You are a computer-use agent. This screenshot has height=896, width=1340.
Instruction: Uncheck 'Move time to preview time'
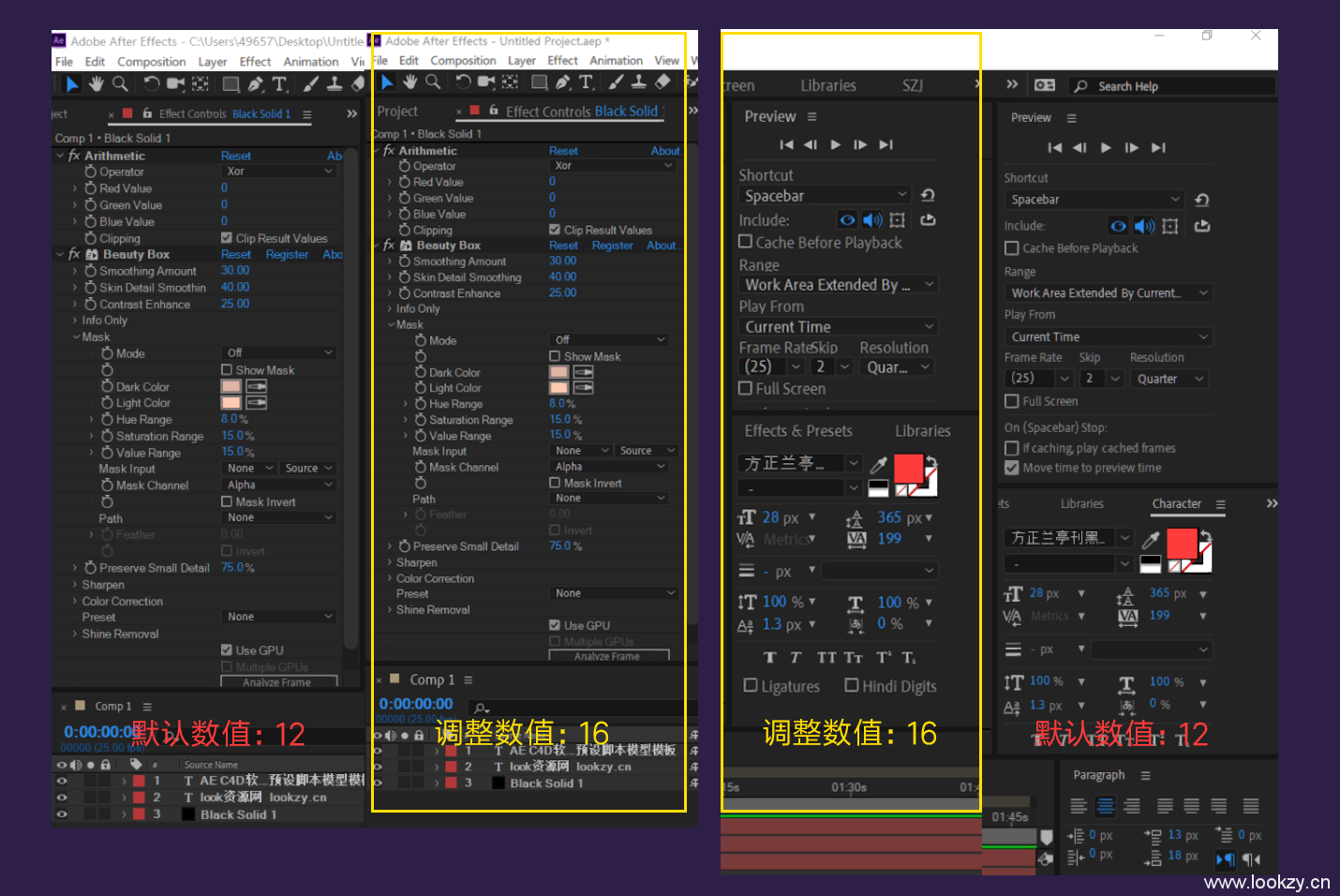tap(1012, 468)
